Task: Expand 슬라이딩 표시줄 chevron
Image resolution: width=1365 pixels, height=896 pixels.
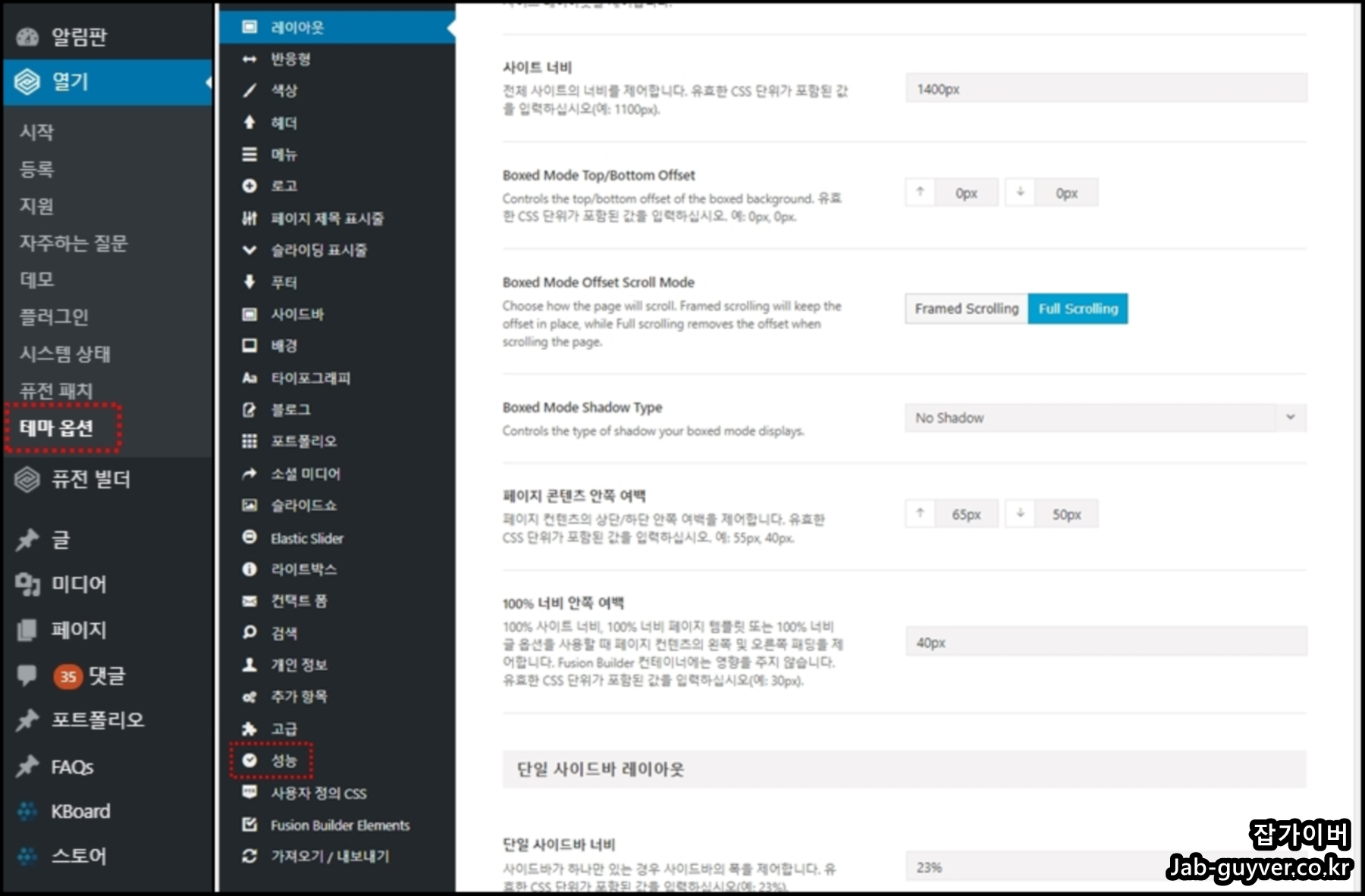Action: [249, 250]
